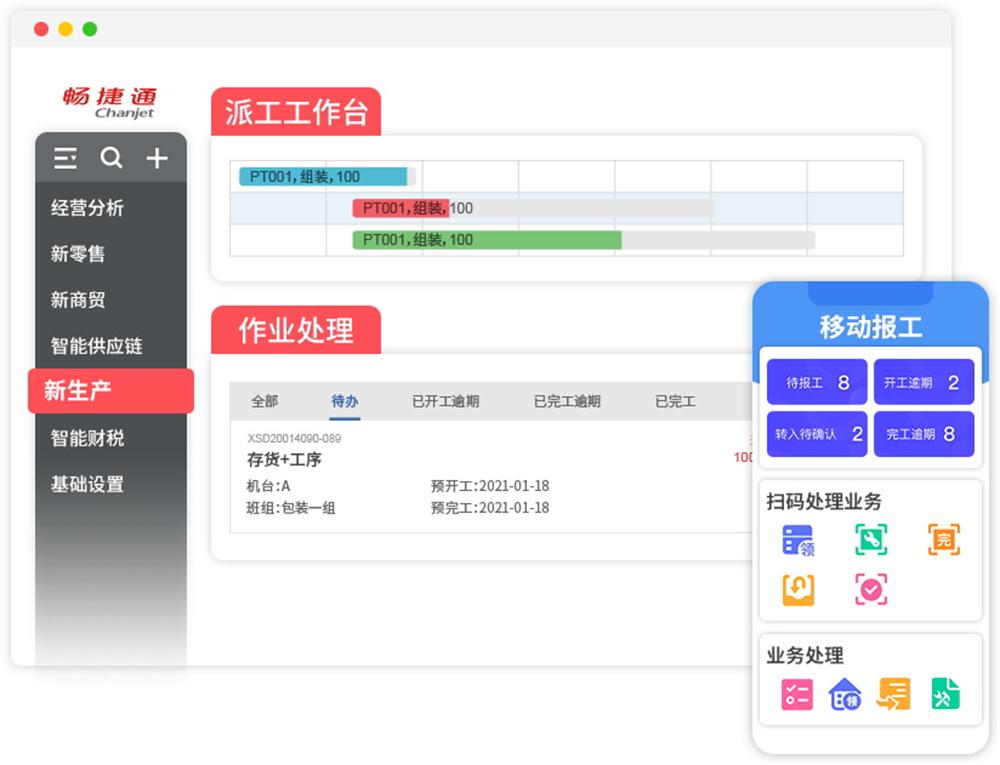Switch to the 已开工逾期 tab

445,401
